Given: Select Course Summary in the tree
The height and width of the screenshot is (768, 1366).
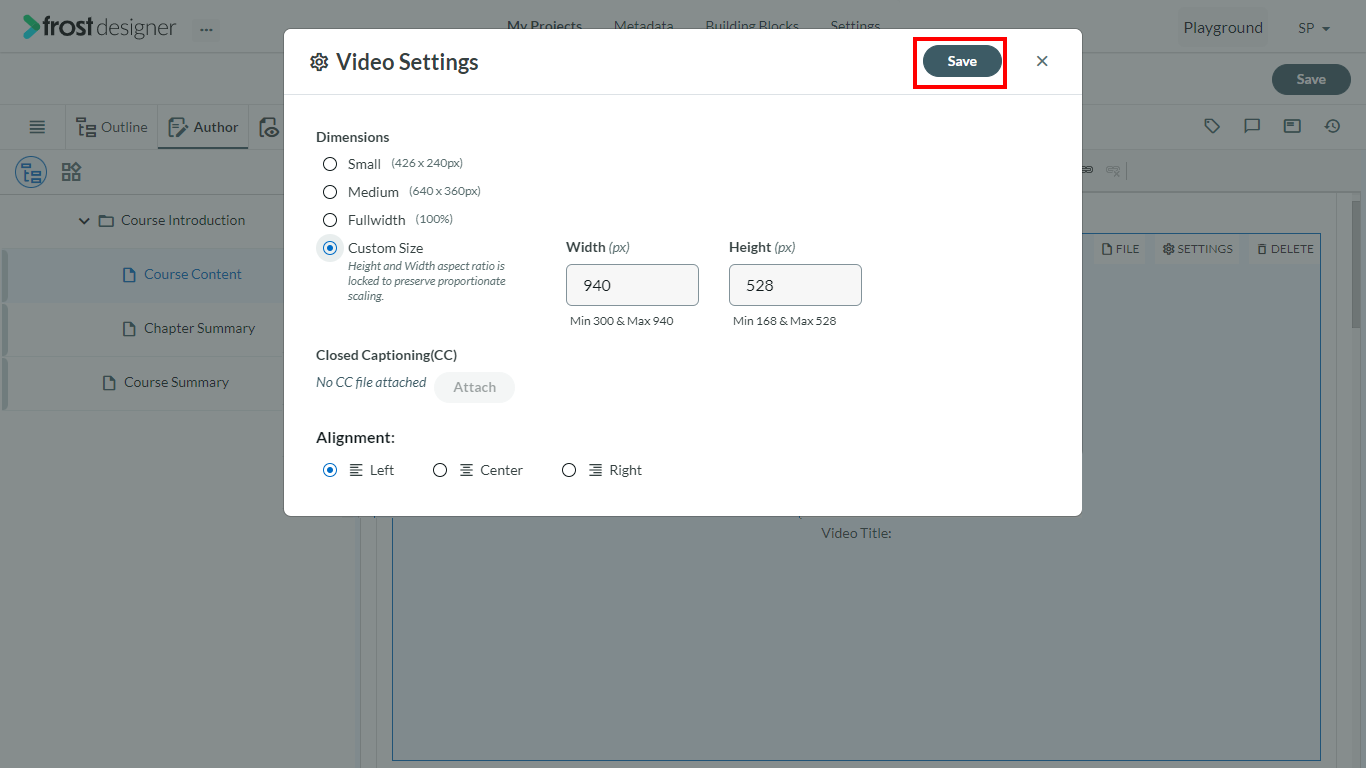Looking at the screenshot, I should tap(176, 383).
